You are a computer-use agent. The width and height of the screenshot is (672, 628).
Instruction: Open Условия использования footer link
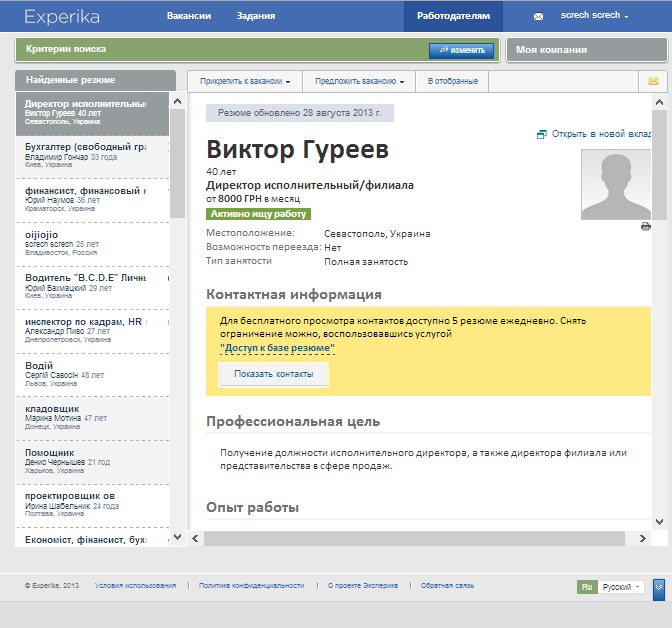coord(135,585)
